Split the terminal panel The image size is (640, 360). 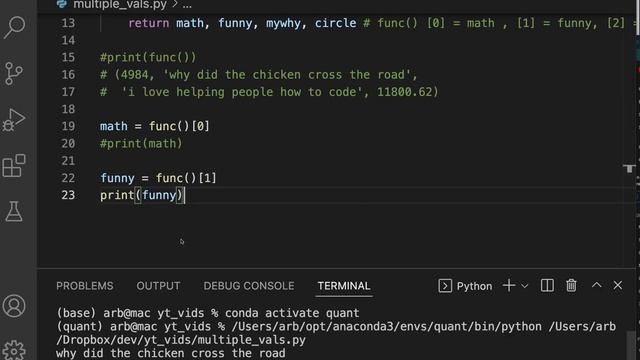click(547, 286)
